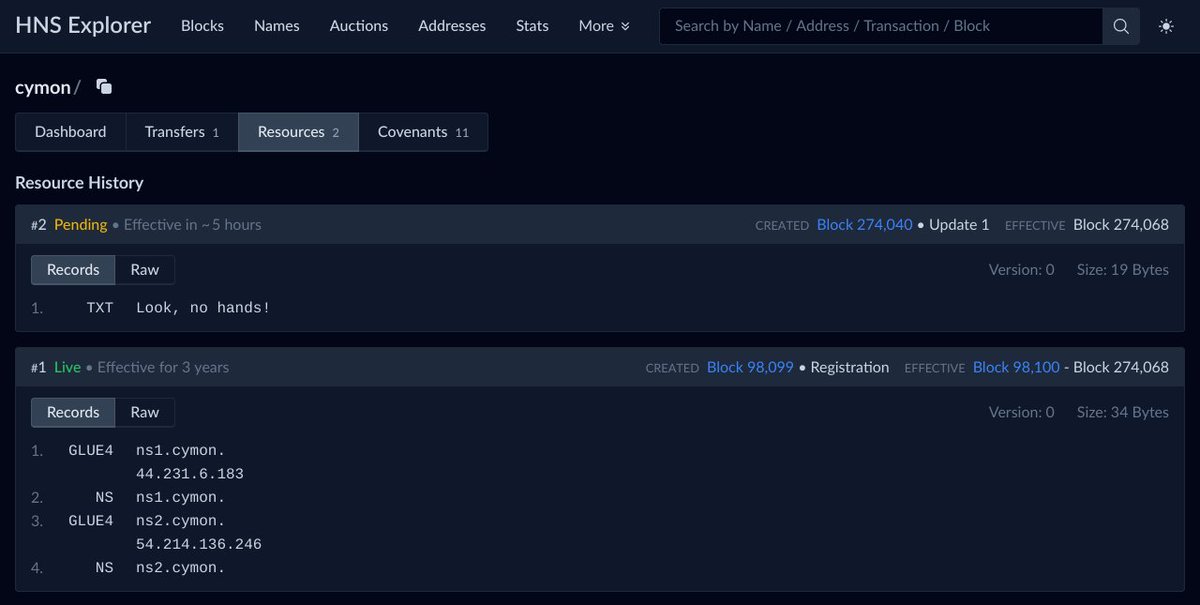Switch to the Transfers tab
The width and height of the screenshot is (1200, 605).
(182, 132)
